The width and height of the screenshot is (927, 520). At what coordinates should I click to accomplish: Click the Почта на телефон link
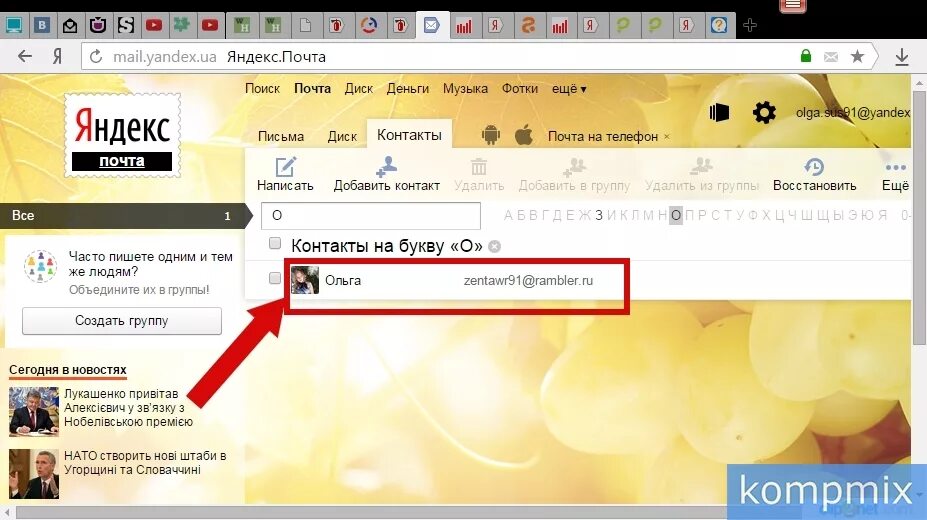(x=602, y=136)
